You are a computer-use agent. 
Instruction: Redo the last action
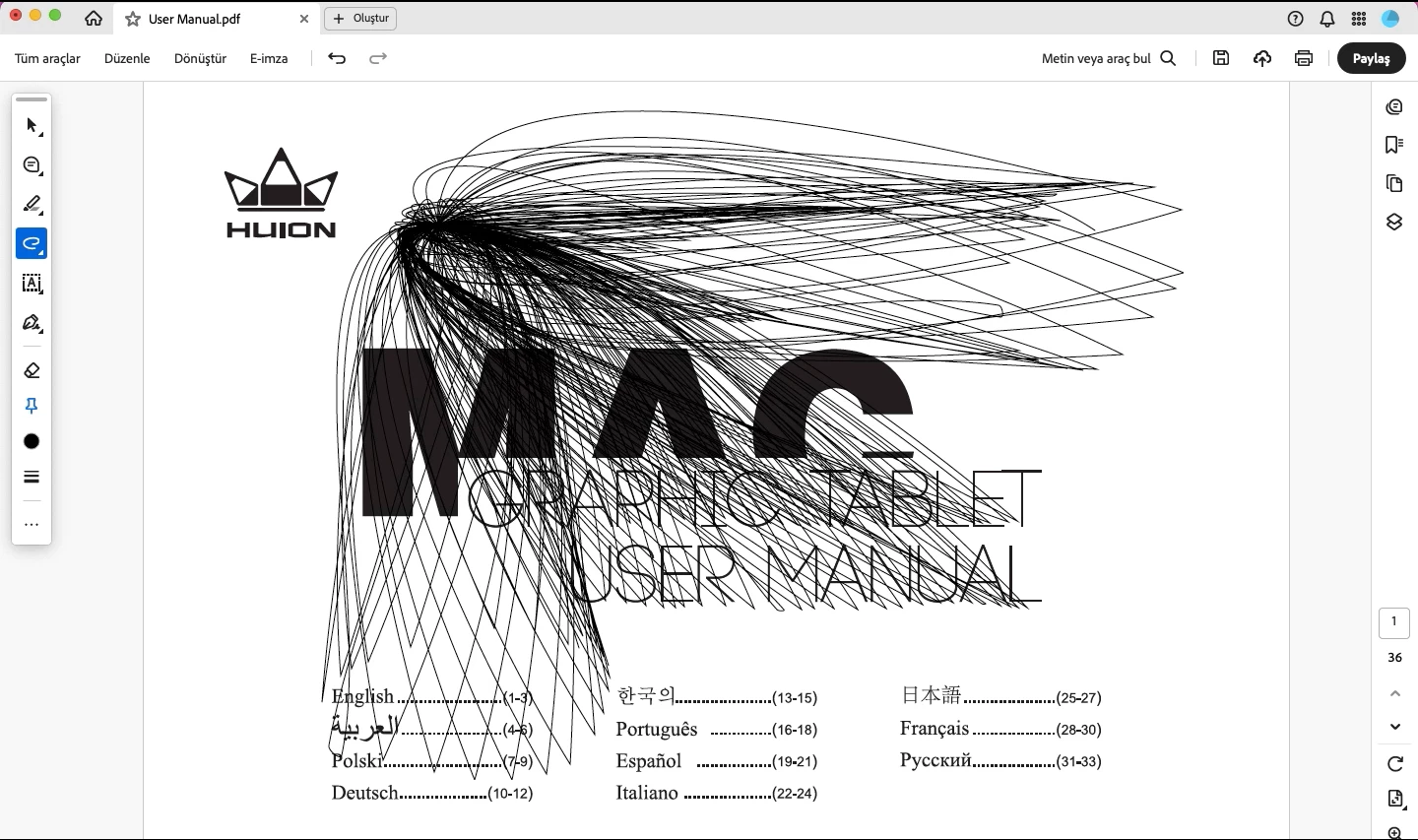click(378, 58)
